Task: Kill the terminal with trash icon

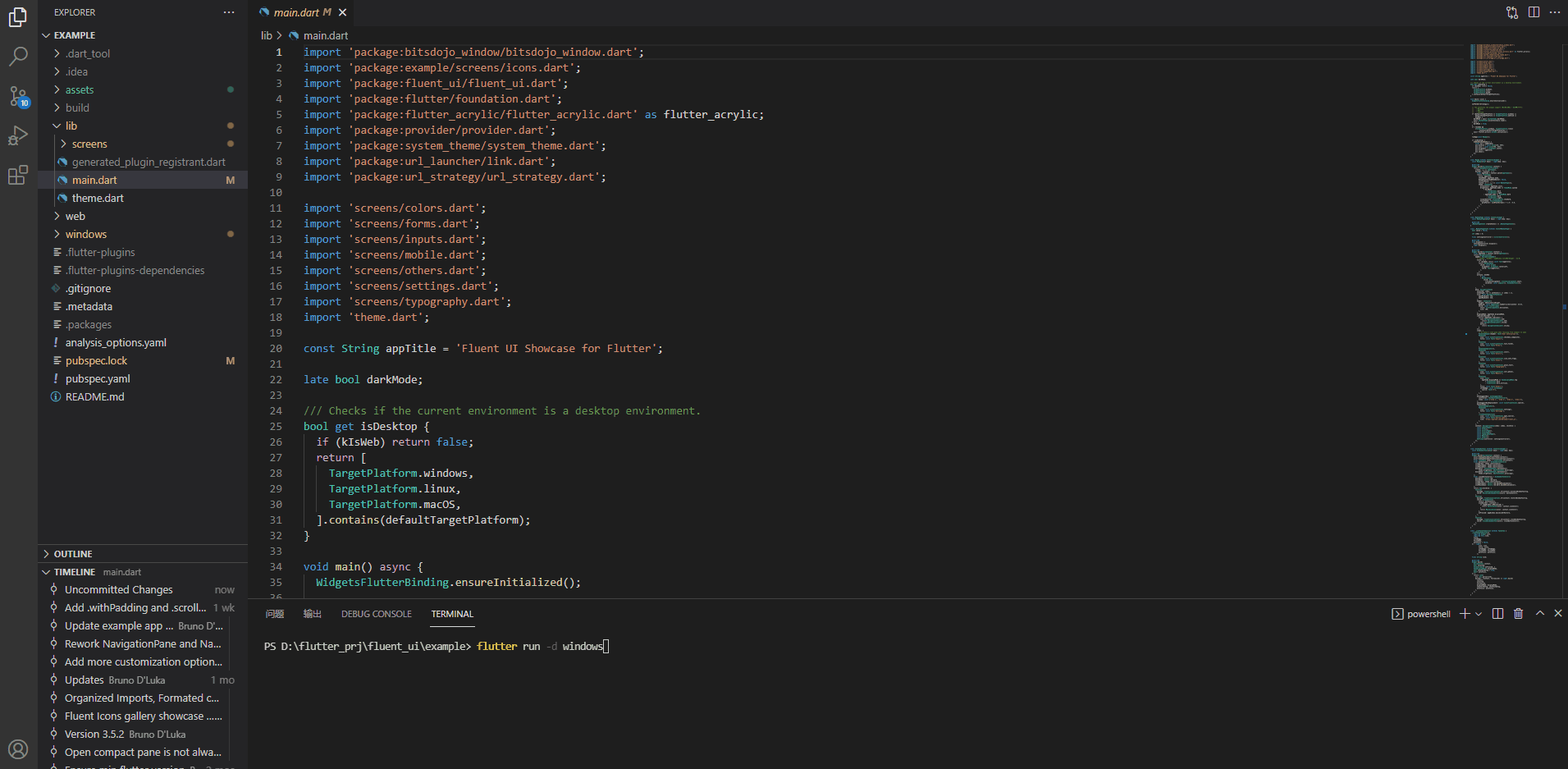Action: click(1518, 614)
